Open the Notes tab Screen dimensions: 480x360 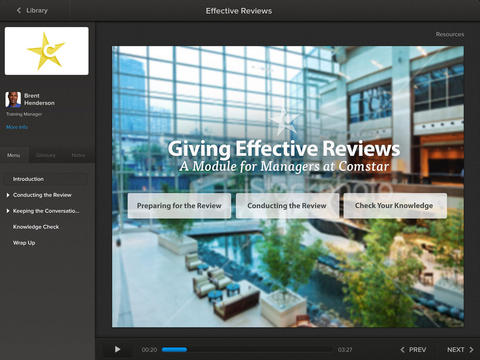(x=78, y=155)
